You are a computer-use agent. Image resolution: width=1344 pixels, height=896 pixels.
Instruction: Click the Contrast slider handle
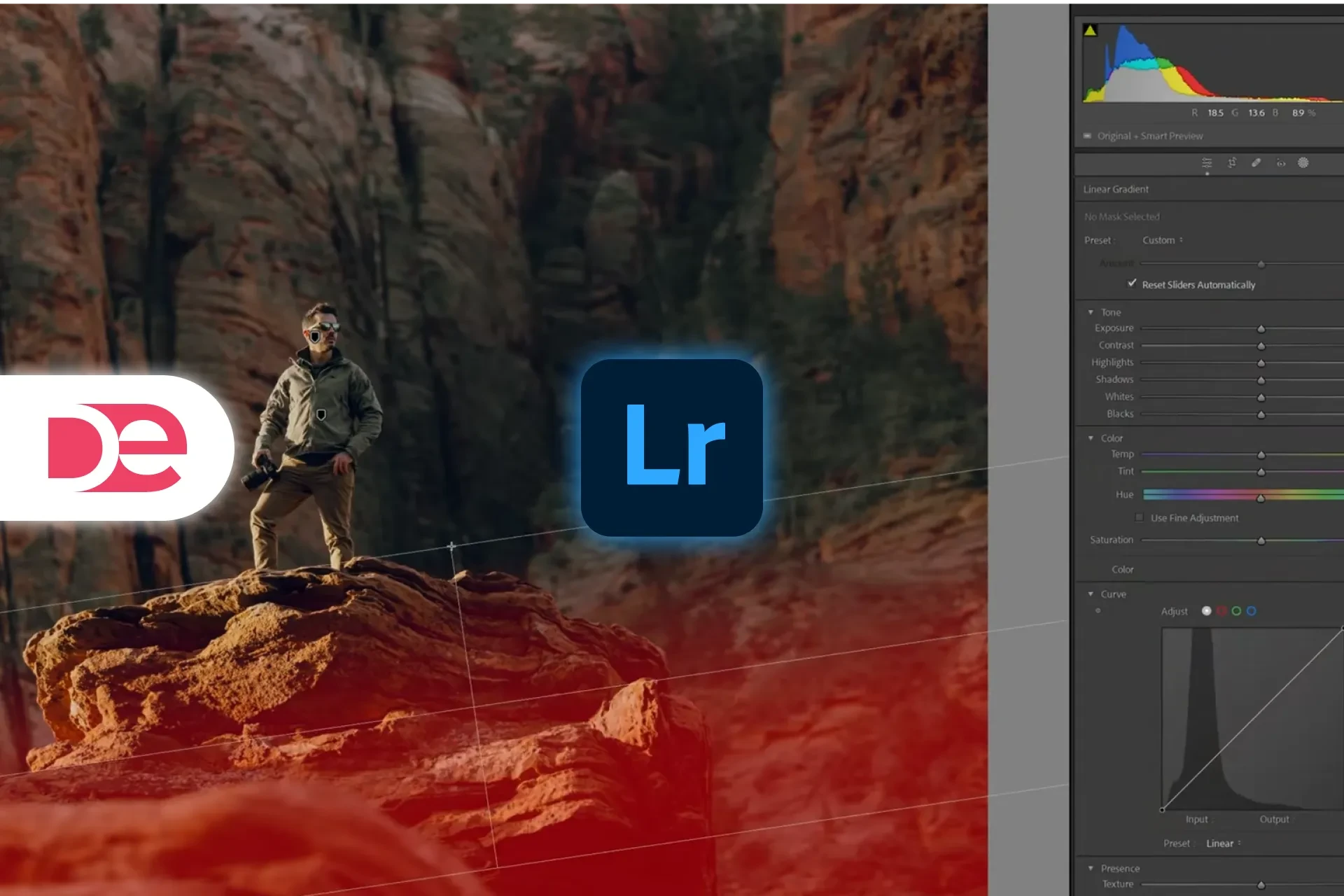(x=1261, y=346)
